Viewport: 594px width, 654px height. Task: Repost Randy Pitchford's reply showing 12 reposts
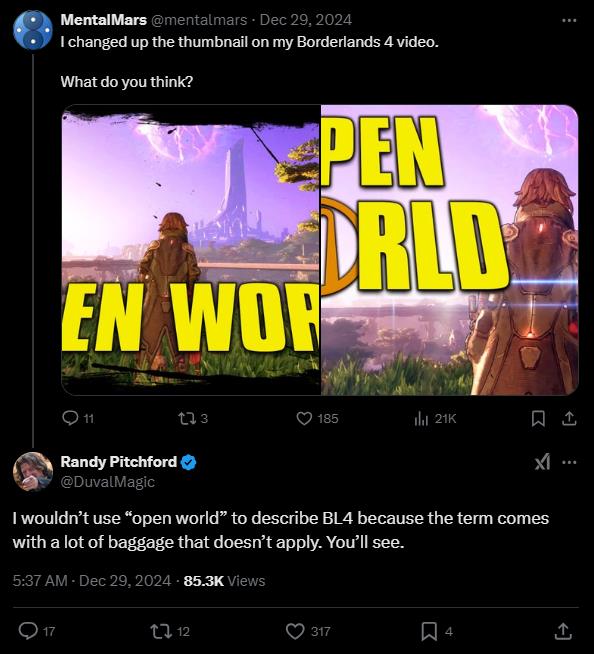point(170,631)
